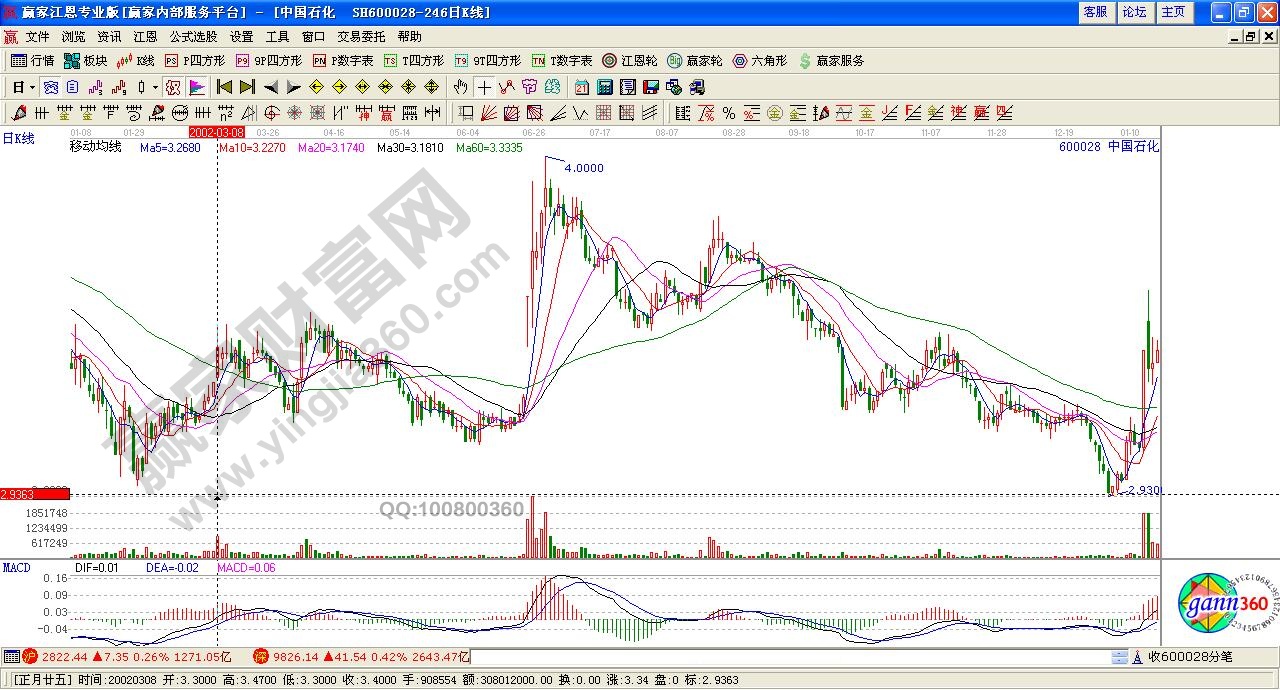Open the 六角形 hexagon tool

(x=760, y=61)
